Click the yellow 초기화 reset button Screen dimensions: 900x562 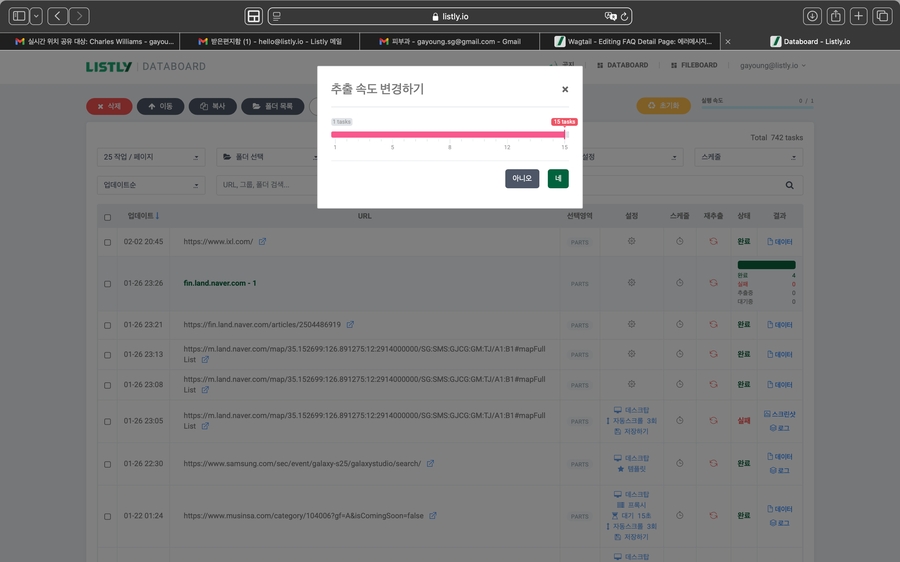[x=664, y=106]
